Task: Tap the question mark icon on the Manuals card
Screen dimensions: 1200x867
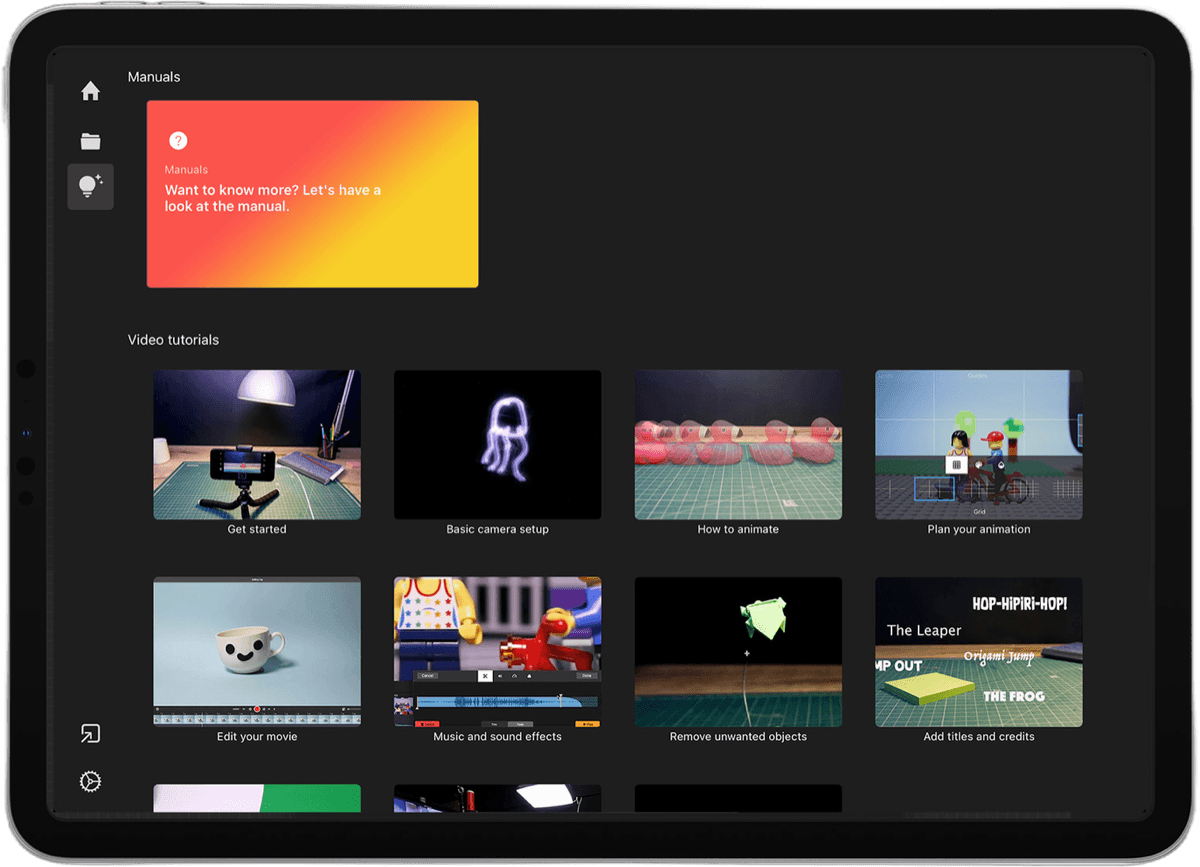Action: [178, 140]
